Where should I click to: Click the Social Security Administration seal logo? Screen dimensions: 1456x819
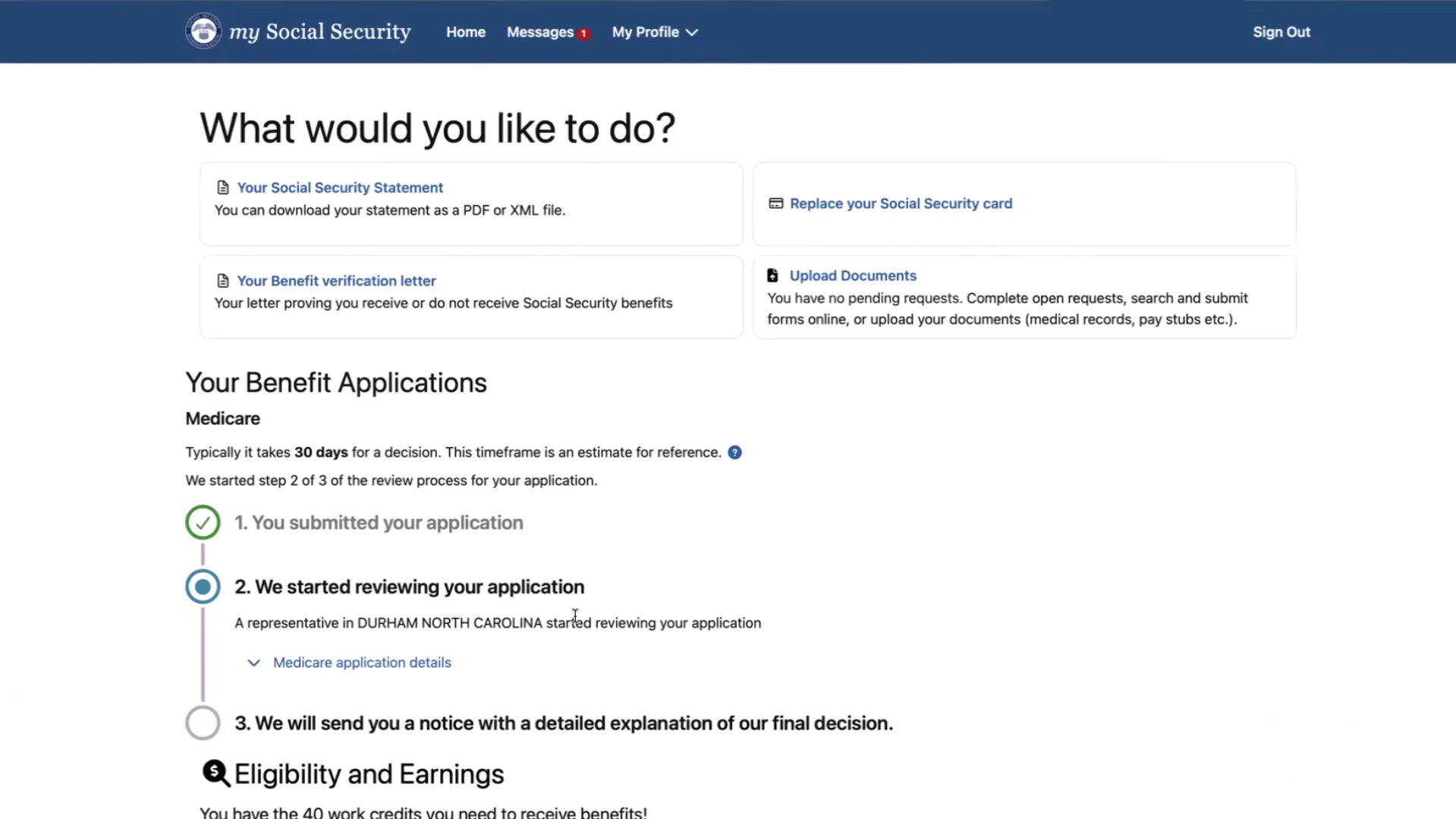coord(203,31)
